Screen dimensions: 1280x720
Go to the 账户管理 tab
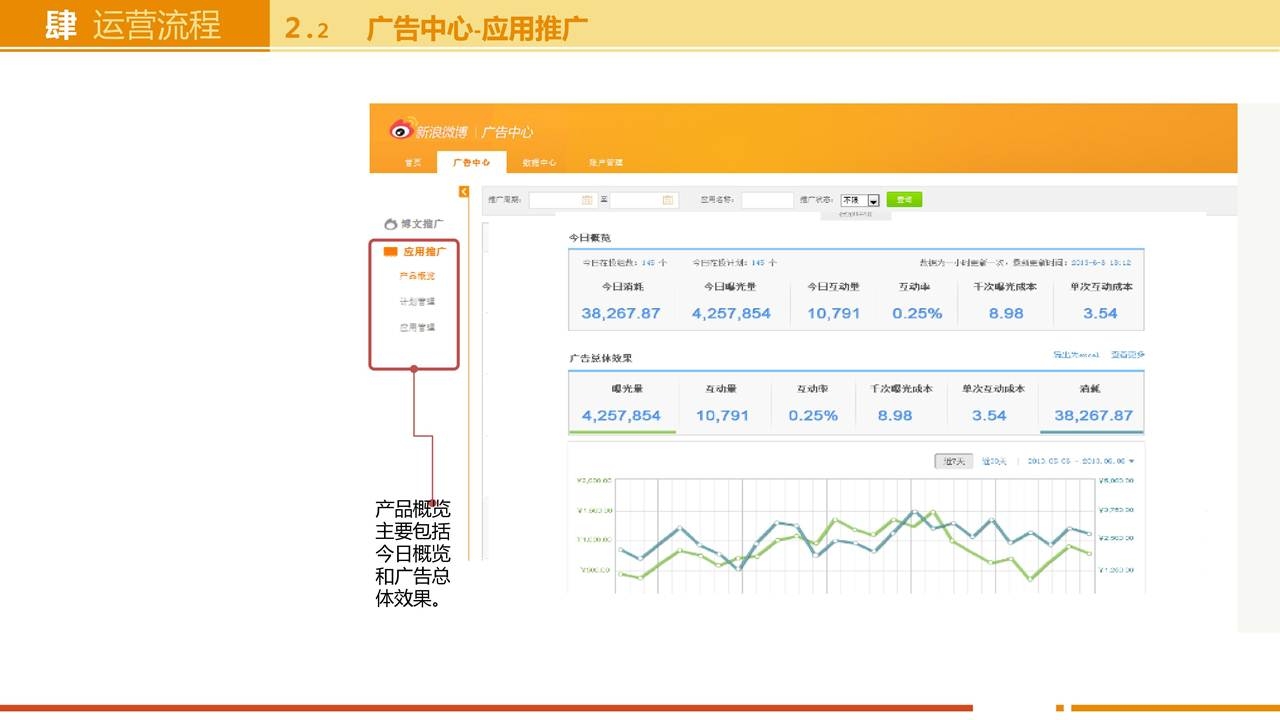pyautogui.click(x=606, y=163)
